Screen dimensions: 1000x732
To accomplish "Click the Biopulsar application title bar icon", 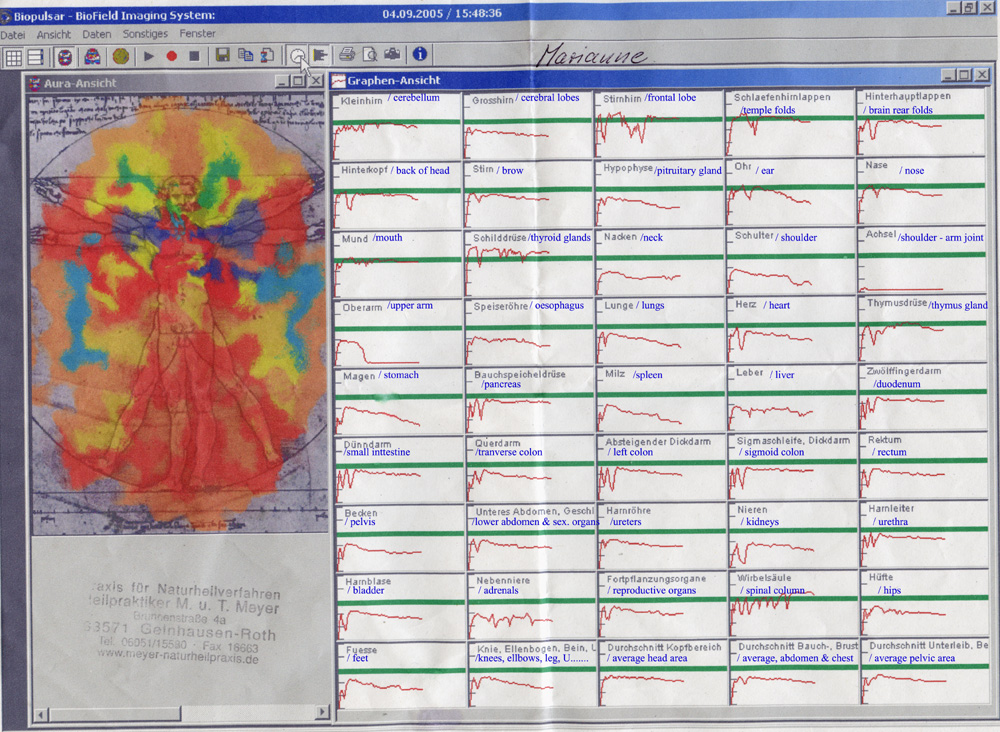I will coord(6,16).
